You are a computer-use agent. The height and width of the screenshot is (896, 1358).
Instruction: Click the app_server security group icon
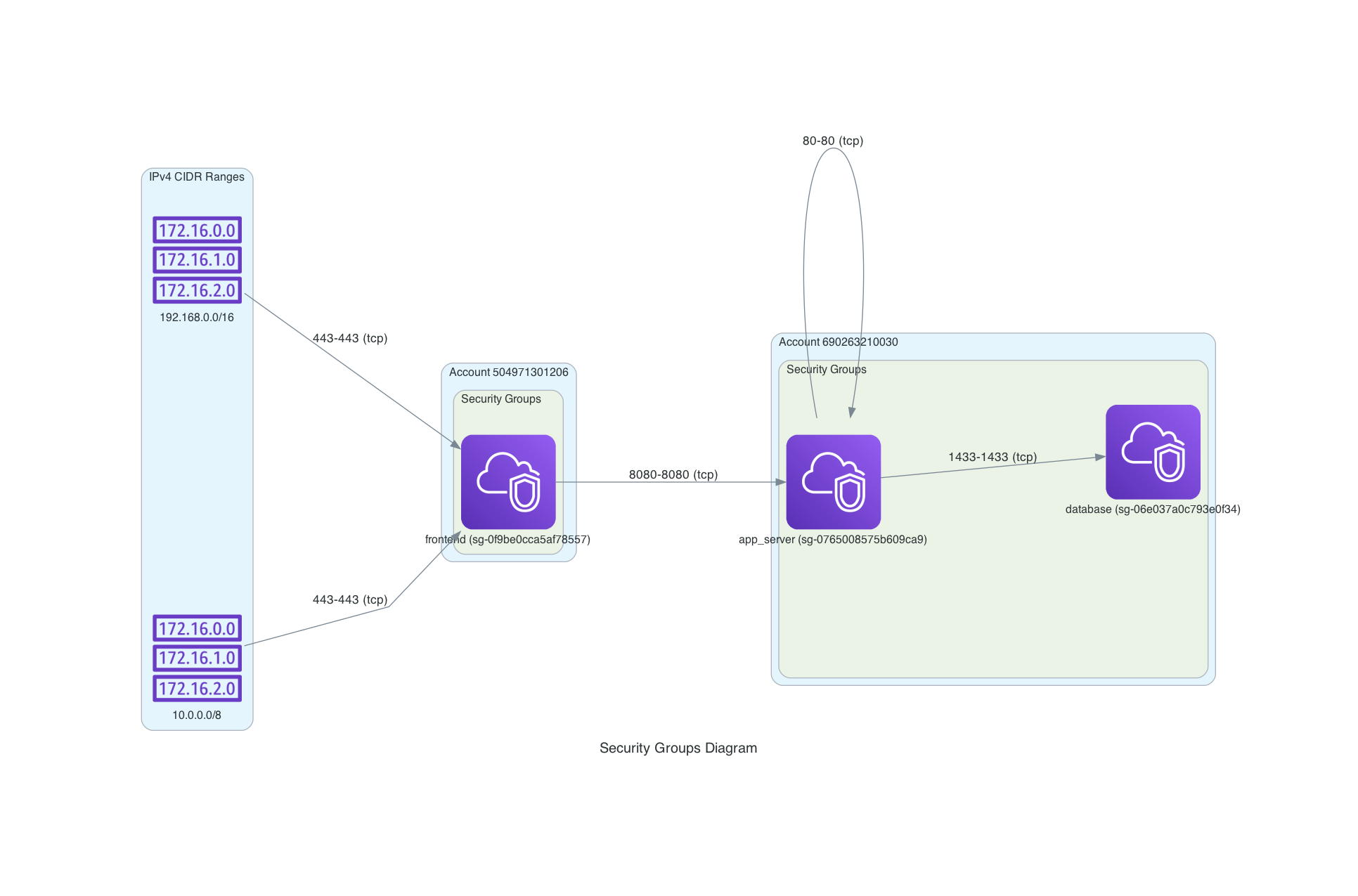834,482
